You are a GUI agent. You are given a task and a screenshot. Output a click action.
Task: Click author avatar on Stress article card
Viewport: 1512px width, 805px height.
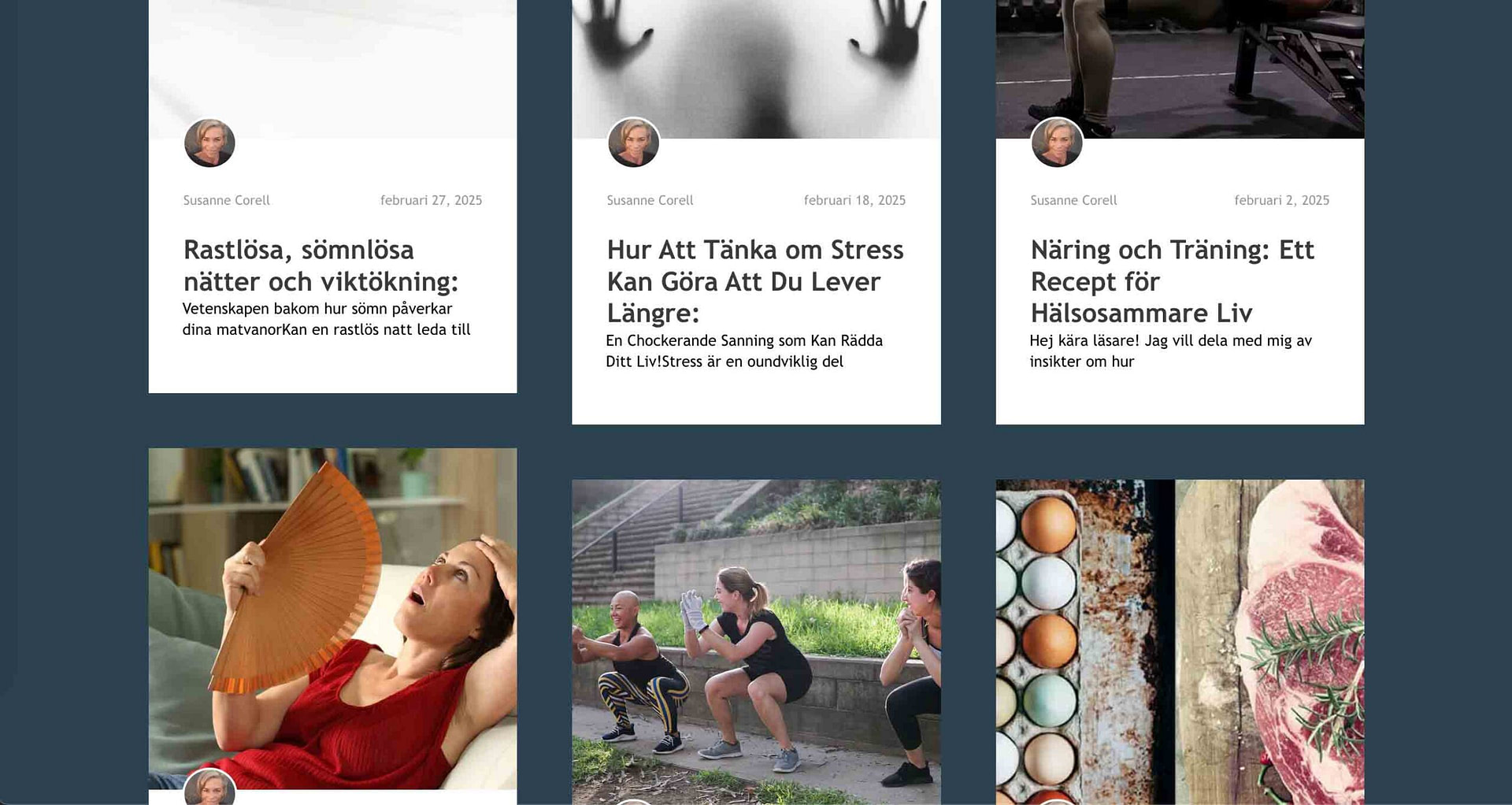tap(633, 143)
